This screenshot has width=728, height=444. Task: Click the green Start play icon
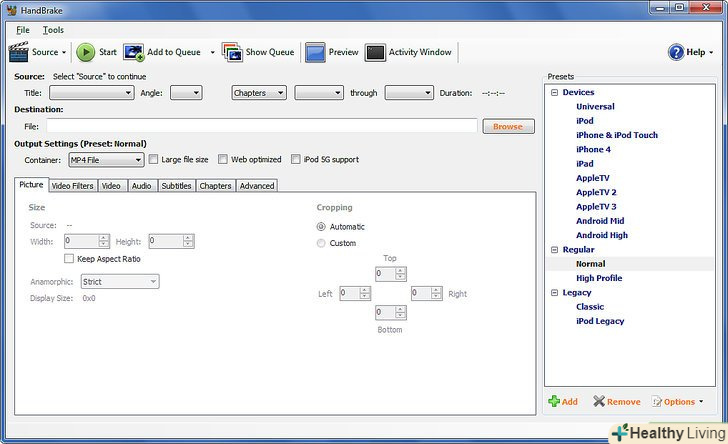85,52
